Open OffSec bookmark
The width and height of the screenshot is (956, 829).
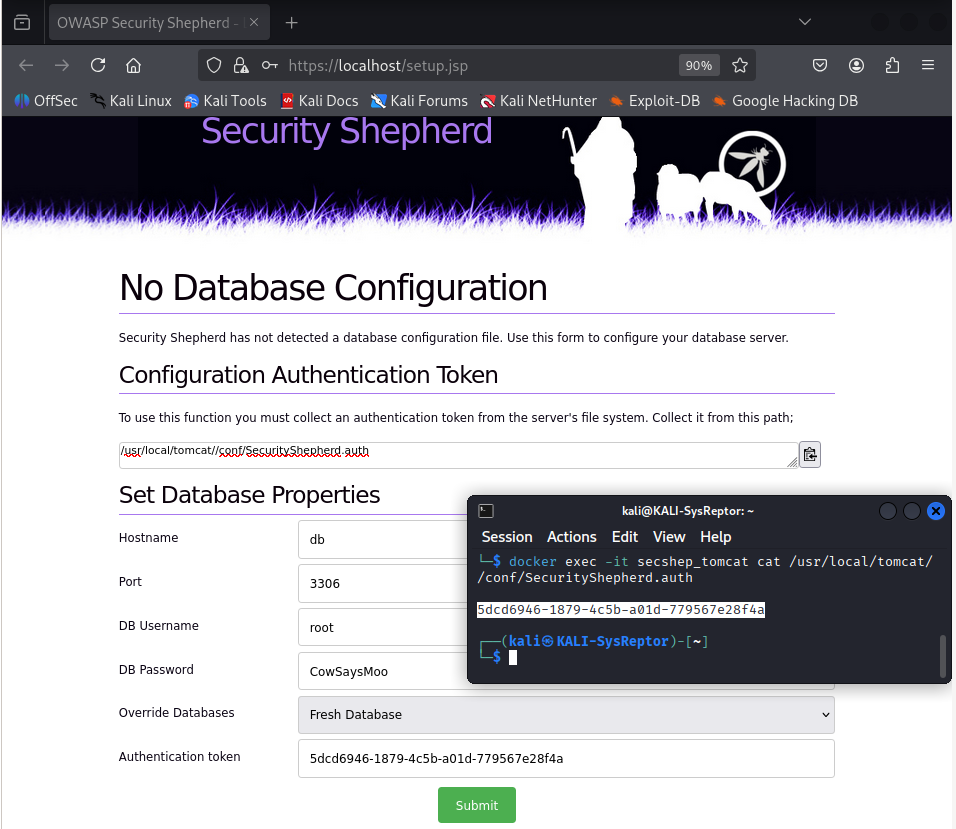click(46, 101)
